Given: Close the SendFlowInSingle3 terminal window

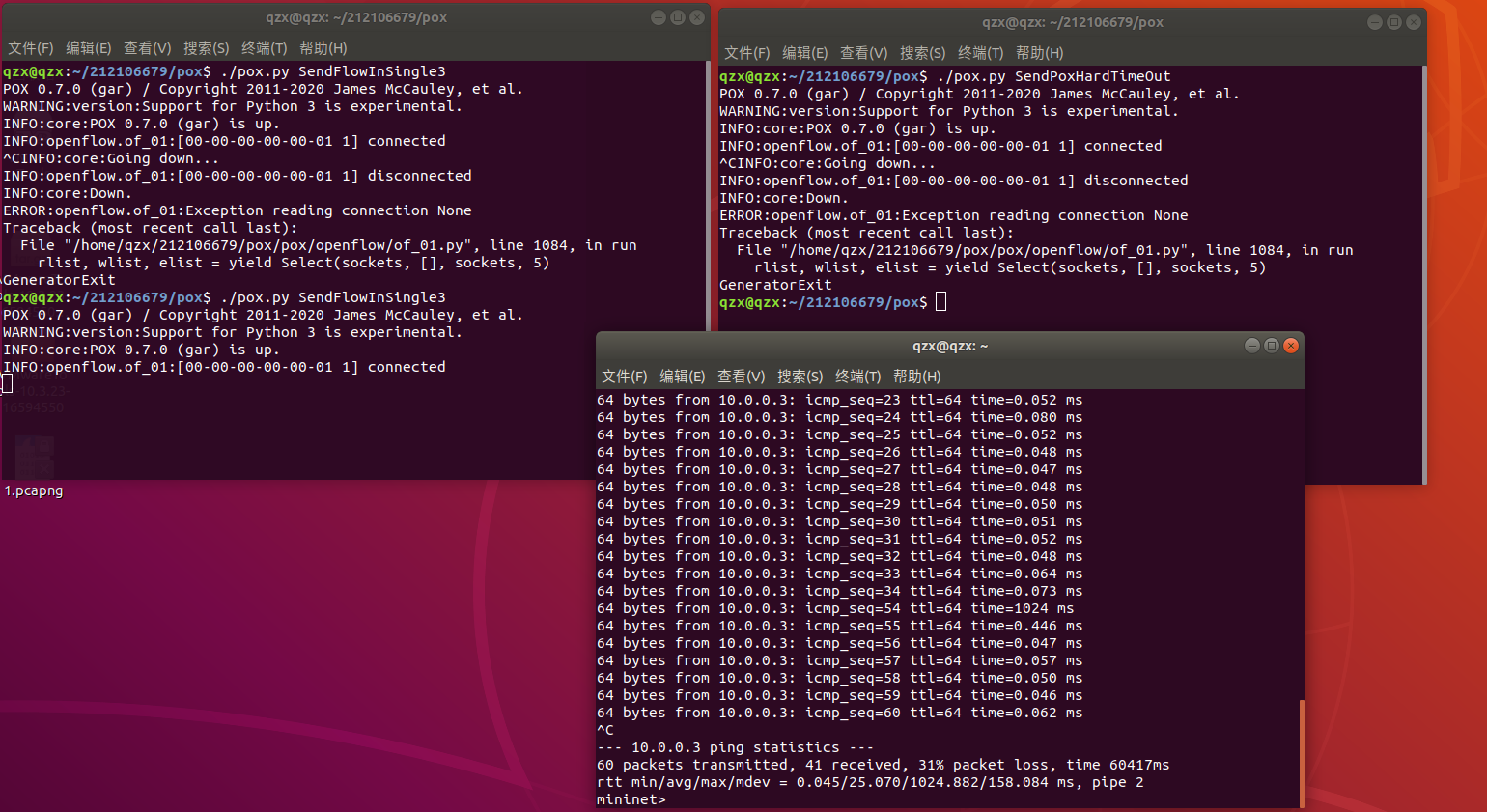Looking at the screenshot, I should [697, 17].
